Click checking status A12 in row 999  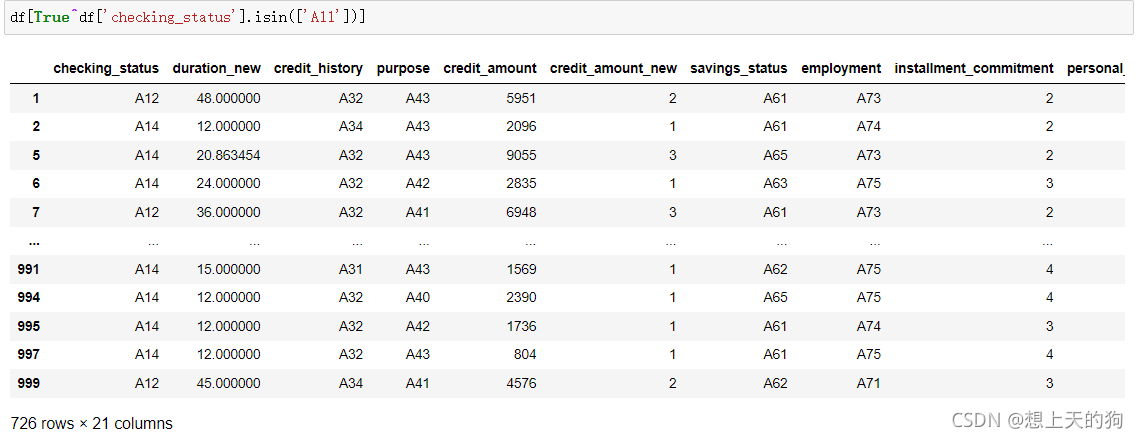[x=147, y=383]
